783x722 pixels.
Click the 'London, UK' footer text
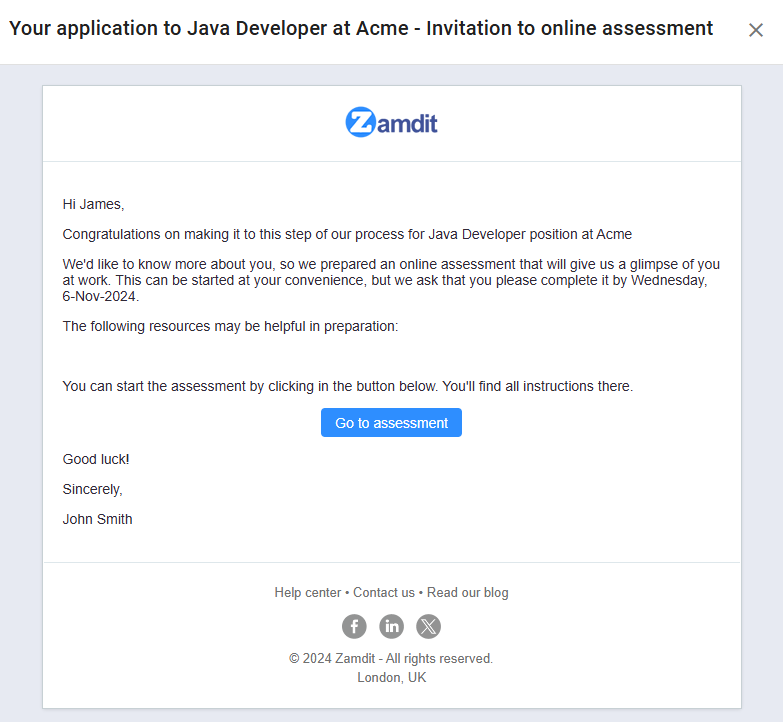[x=391, y=678]
